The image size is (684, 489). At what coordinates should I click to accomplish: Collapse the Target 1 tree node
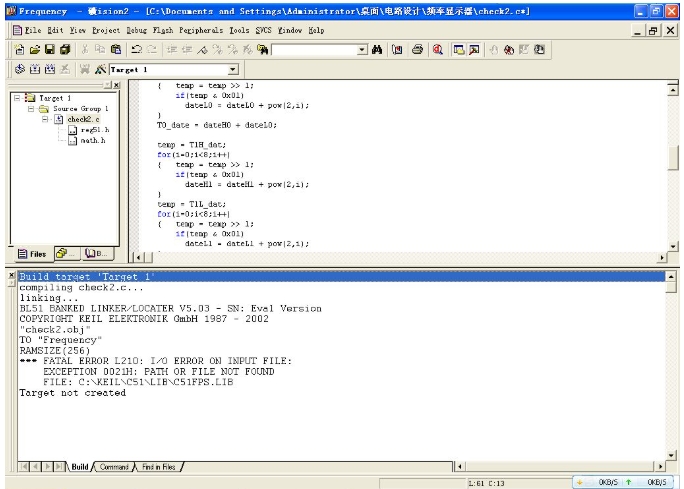click(18, 98)
